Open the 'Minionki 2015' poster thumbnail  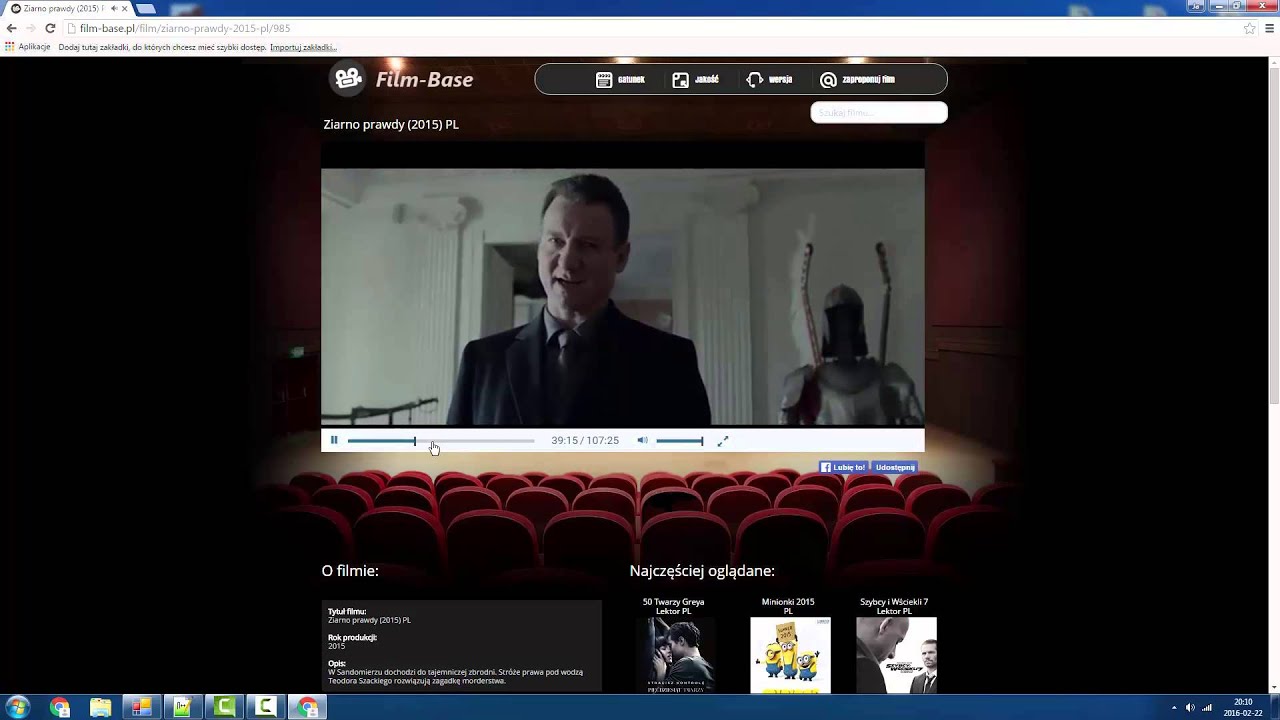click(x=790, y=655)
